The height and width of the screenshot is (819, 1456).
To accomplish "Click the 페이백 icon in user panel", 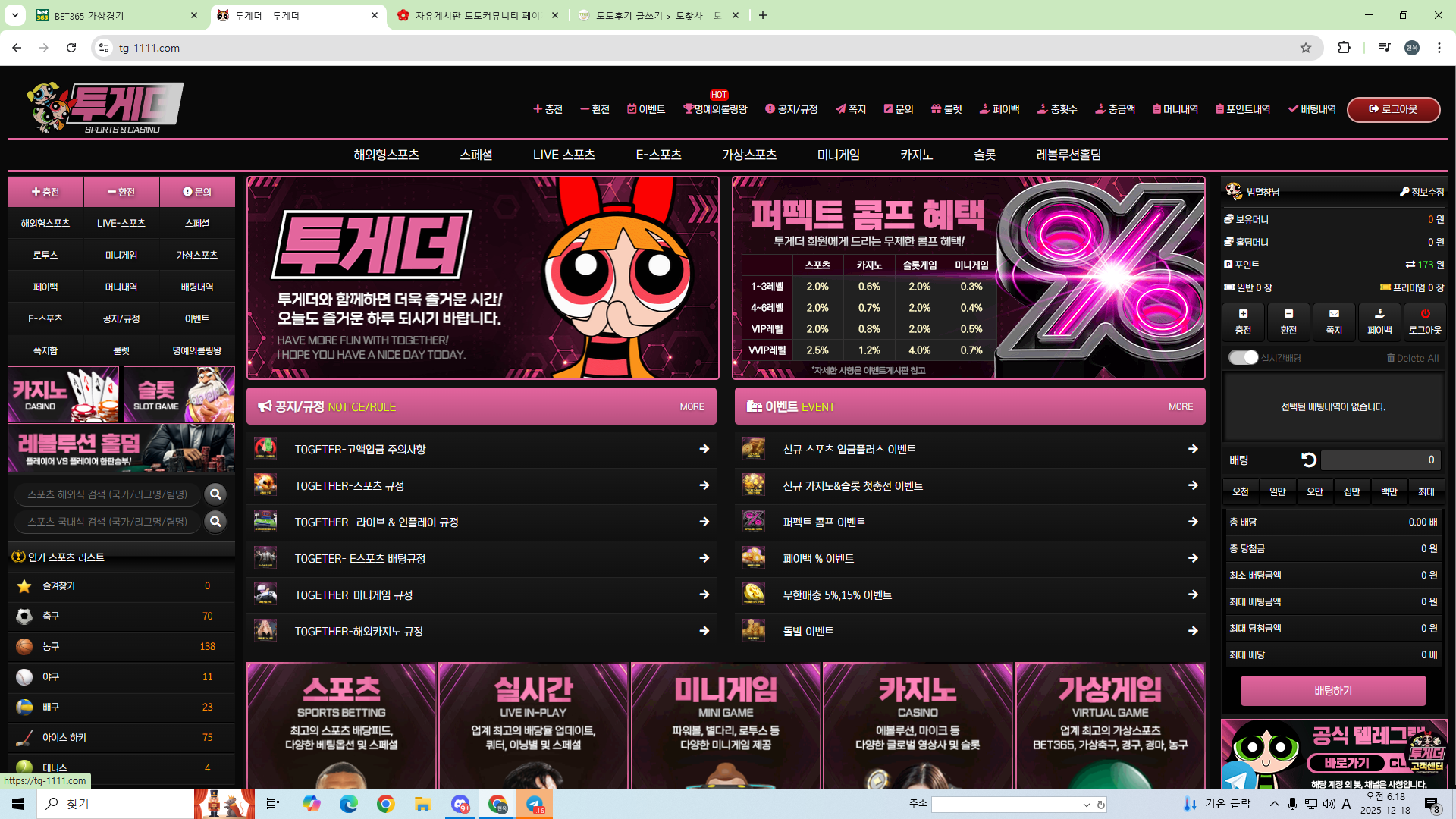I will pos(1379,314).
